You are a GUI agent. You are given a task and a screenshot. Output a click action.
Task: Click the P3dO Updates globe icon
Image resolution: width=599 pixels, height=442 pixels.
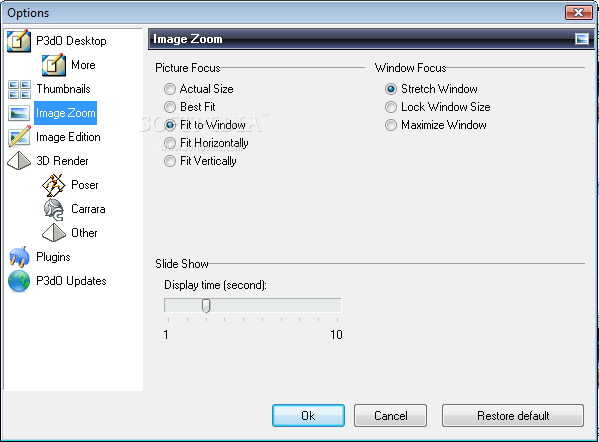19,281
